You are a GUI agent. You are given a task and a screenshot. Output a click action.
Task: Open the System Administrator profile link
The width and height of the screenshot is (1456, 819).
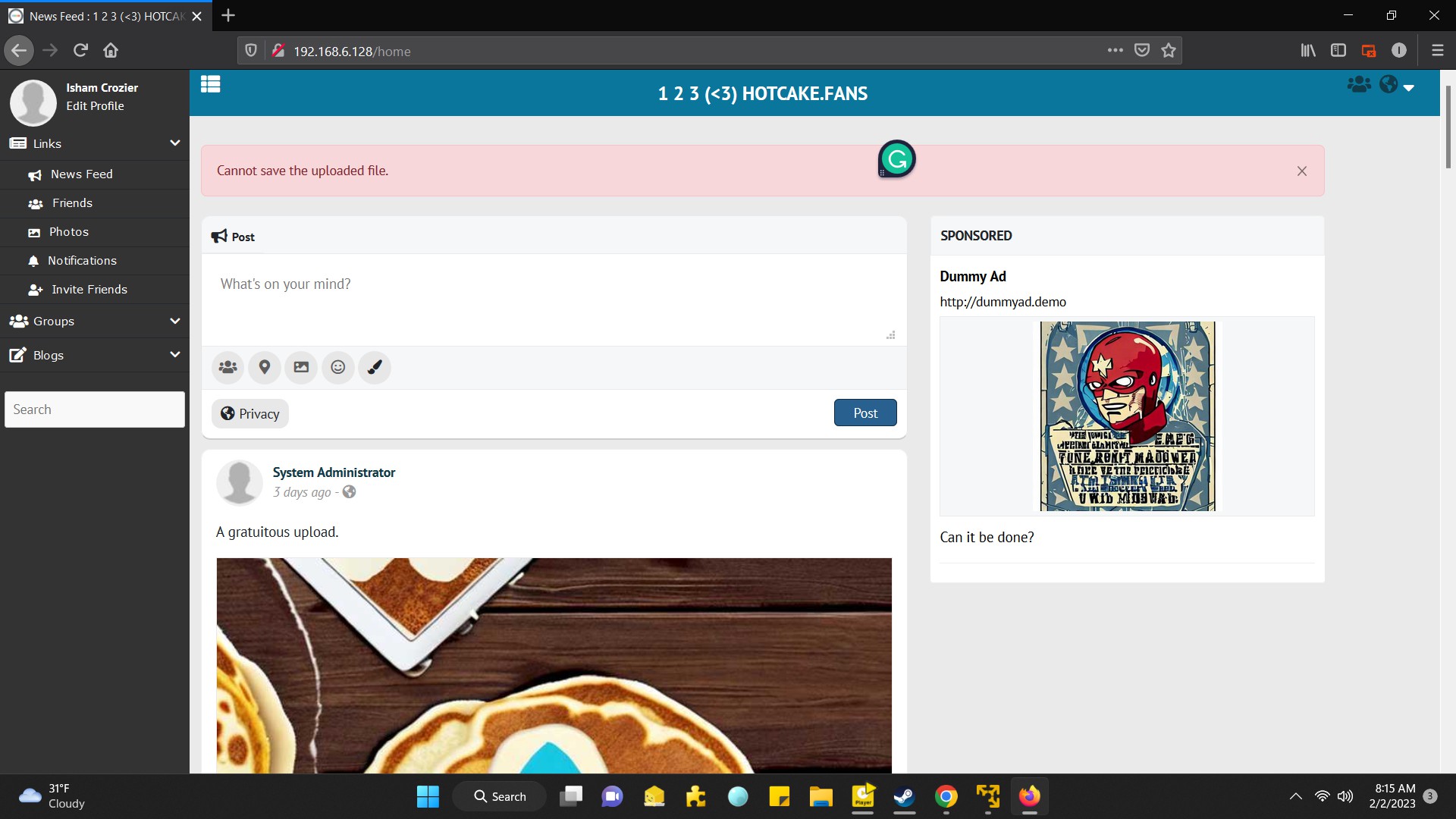click(334, 472)
